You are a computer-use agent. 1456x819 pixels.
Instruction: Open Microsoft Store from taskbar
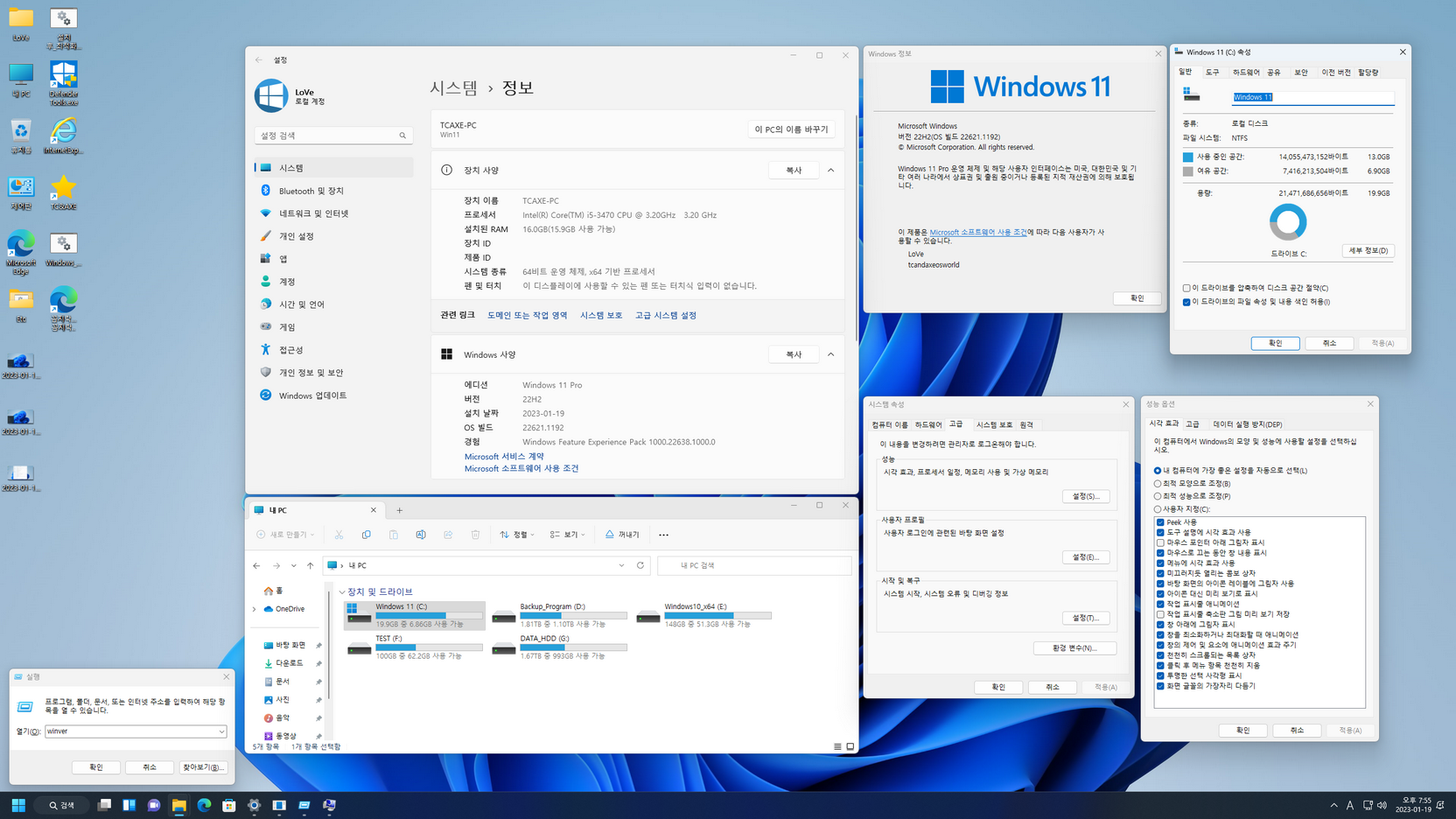coord(229,805)
